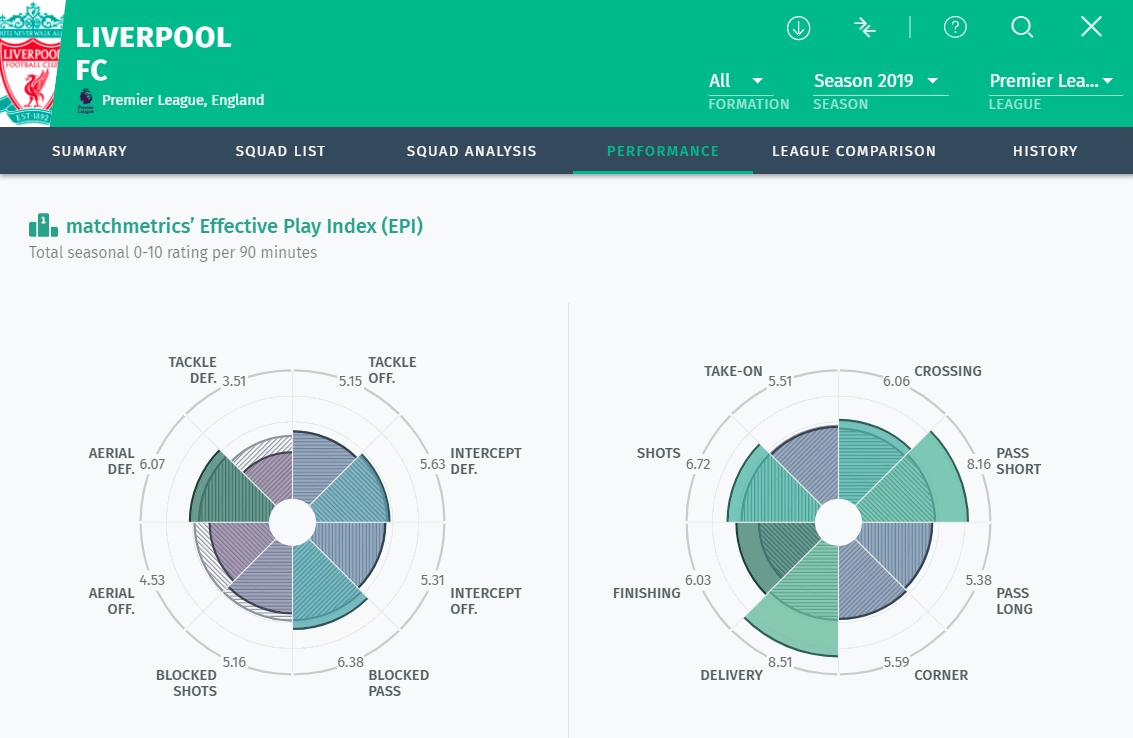This screenshot has width=1133, height=738.
Task: Click the 8.51 Delivery value
Action: (x=780, y=662)
